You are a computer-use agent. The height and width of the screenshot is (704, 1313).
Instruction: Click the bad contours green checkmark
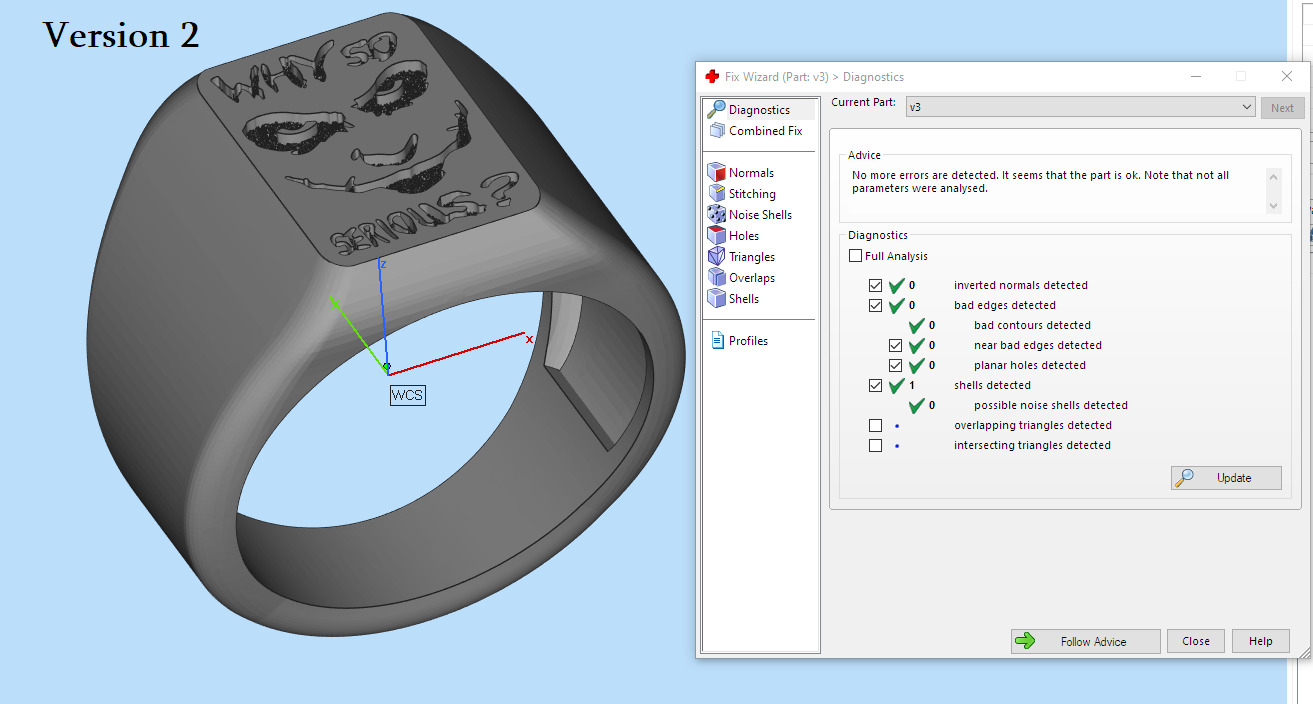pos(916,326)
